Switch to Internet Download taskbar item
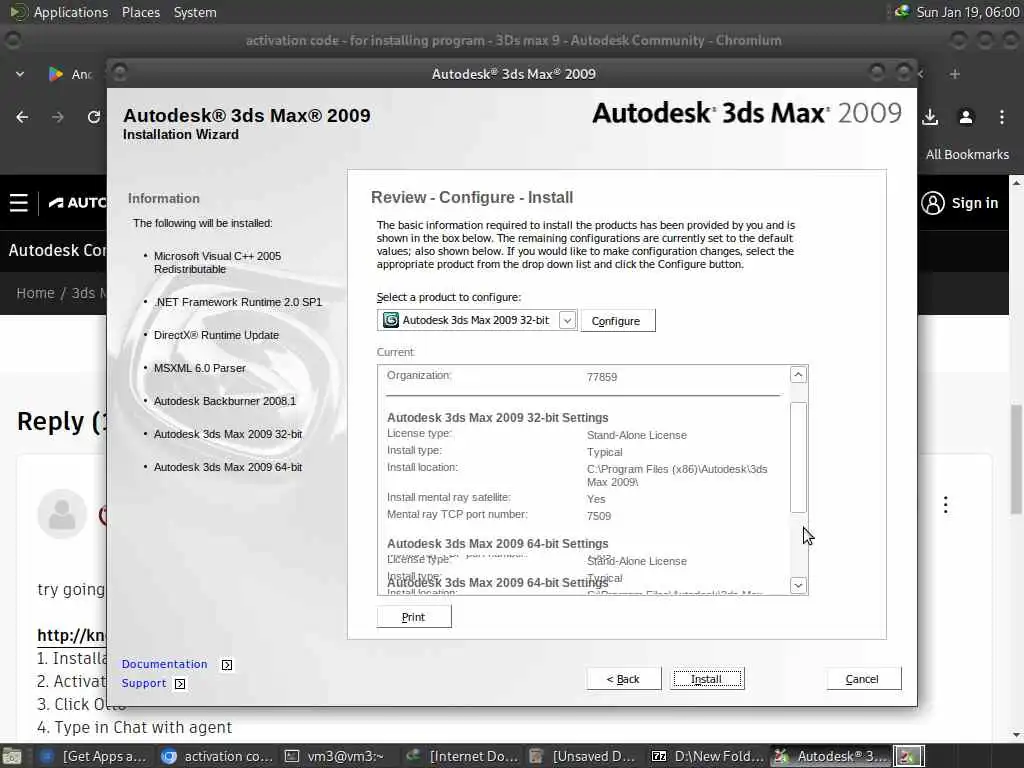The height and width of the screenshot is (768, 1024). tap(462, 756)
